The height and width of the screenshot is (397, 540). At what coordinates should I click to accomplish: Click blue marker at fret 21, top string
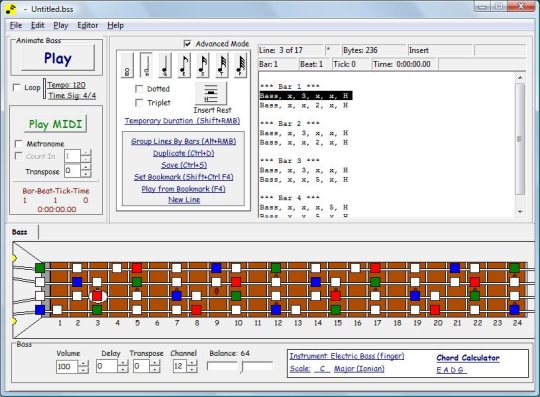point(455,268)
